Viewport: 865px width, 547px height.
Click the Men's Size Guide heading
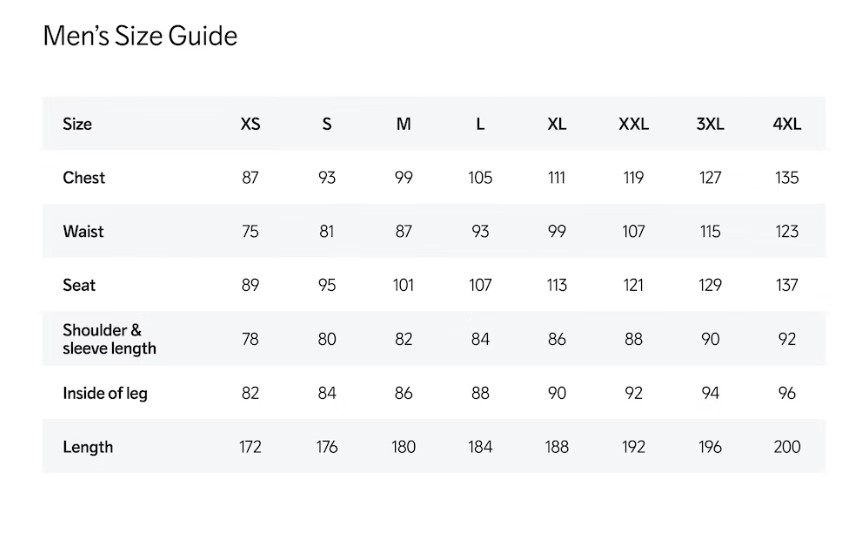[140, 37]
